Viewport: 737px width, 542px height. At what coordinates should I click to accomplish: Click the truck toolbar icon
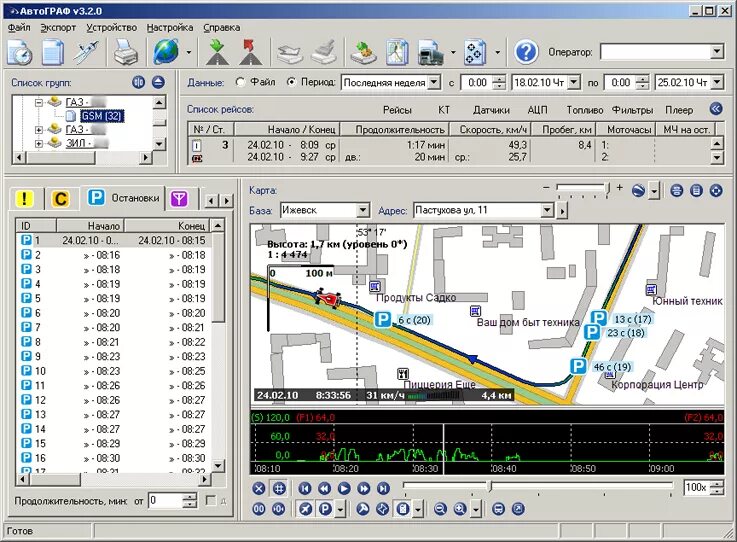pos(431,52)
